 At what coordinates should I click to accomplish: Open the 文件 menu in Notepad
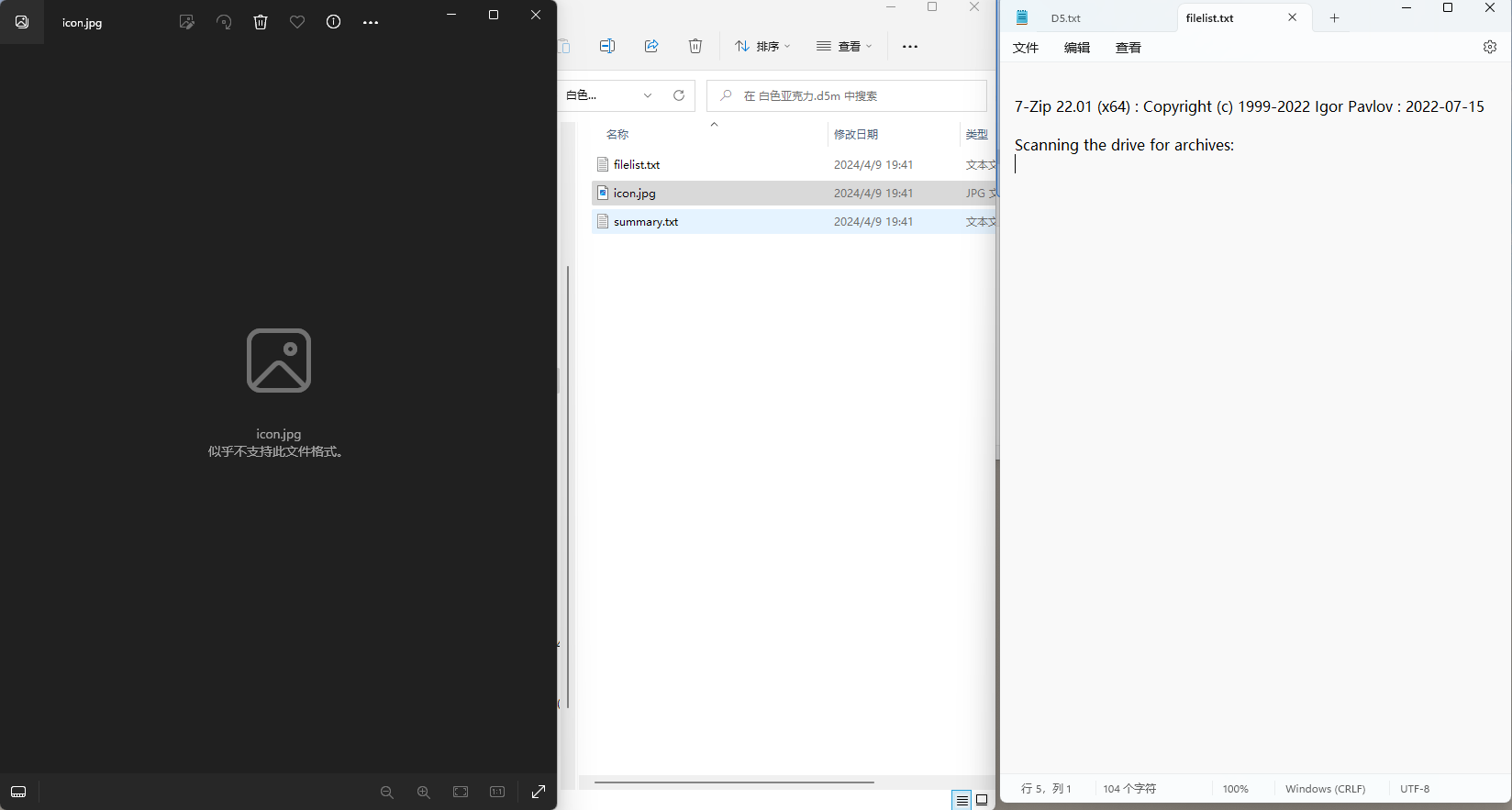[x=1025, y=48]
